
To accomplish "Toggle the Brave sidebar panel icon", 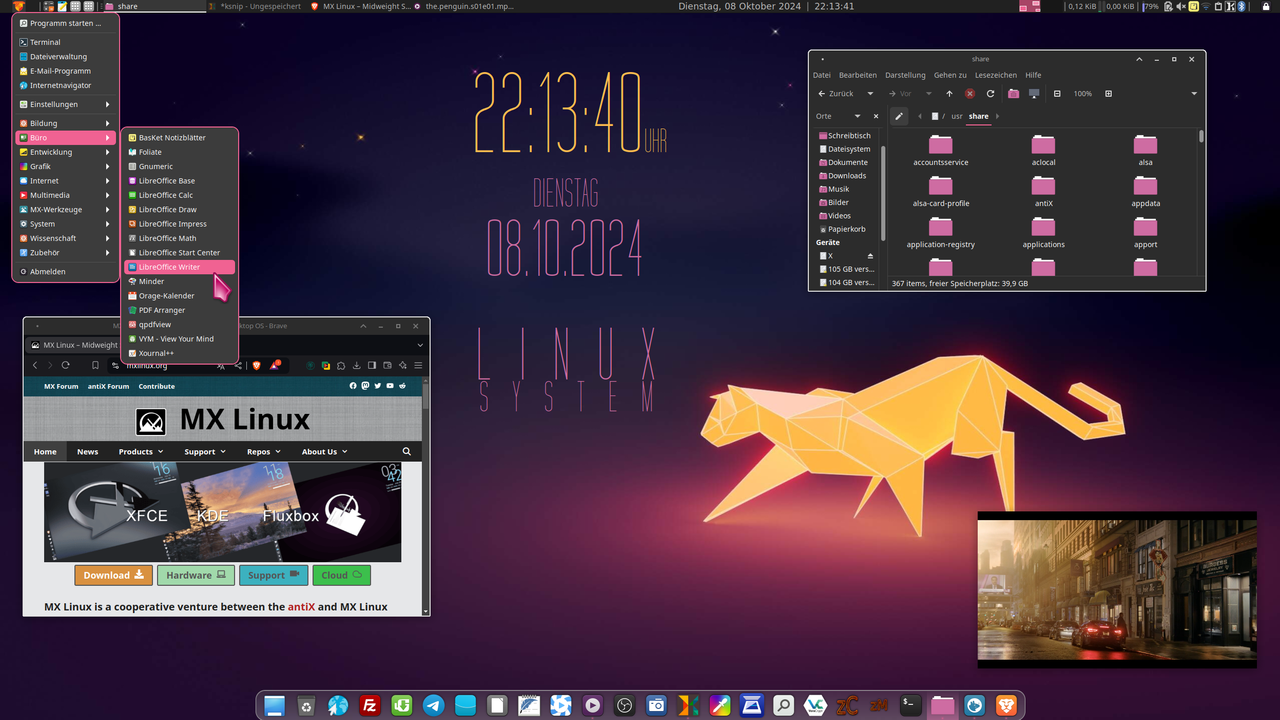I will 372,365.
